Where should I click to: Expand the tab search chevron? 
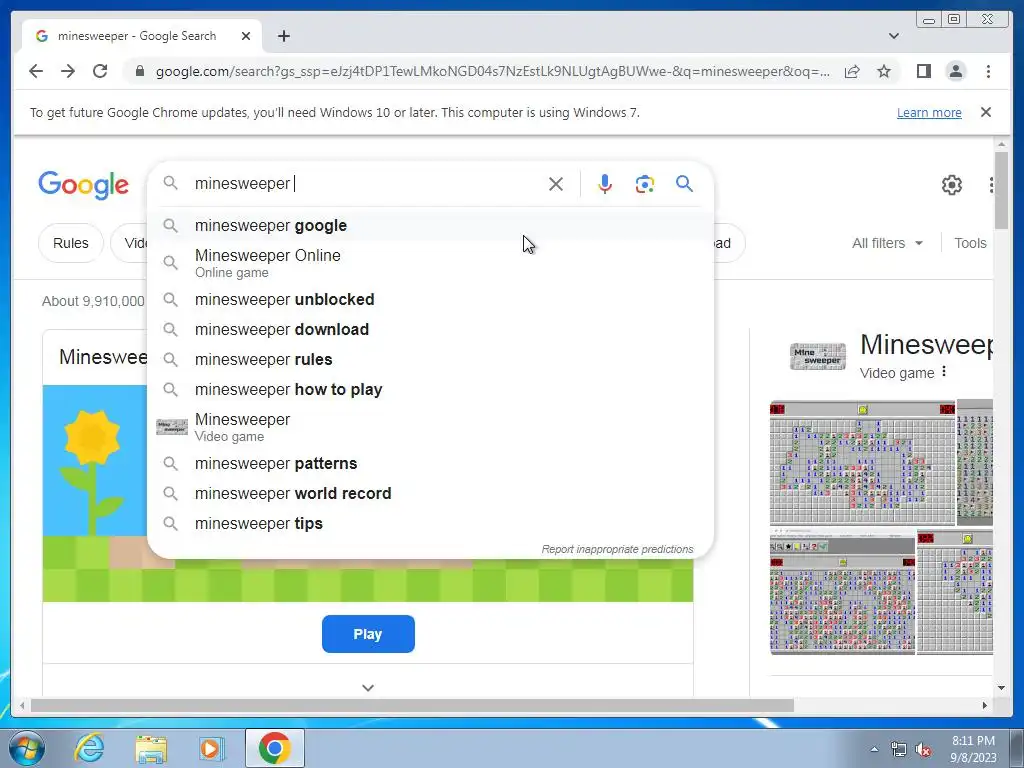(894, 36)
